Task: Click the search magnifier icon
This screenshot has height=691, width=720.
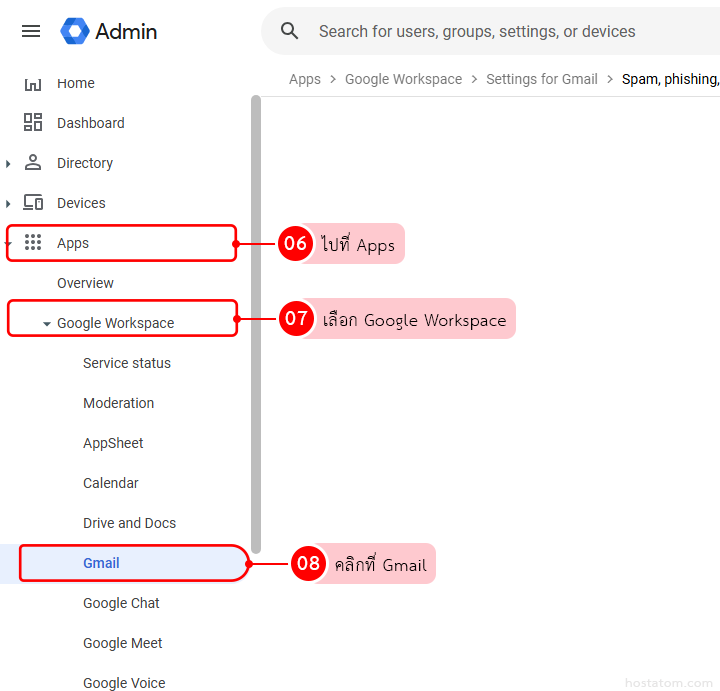Action: pyautogui.click(x=290, y=31)
